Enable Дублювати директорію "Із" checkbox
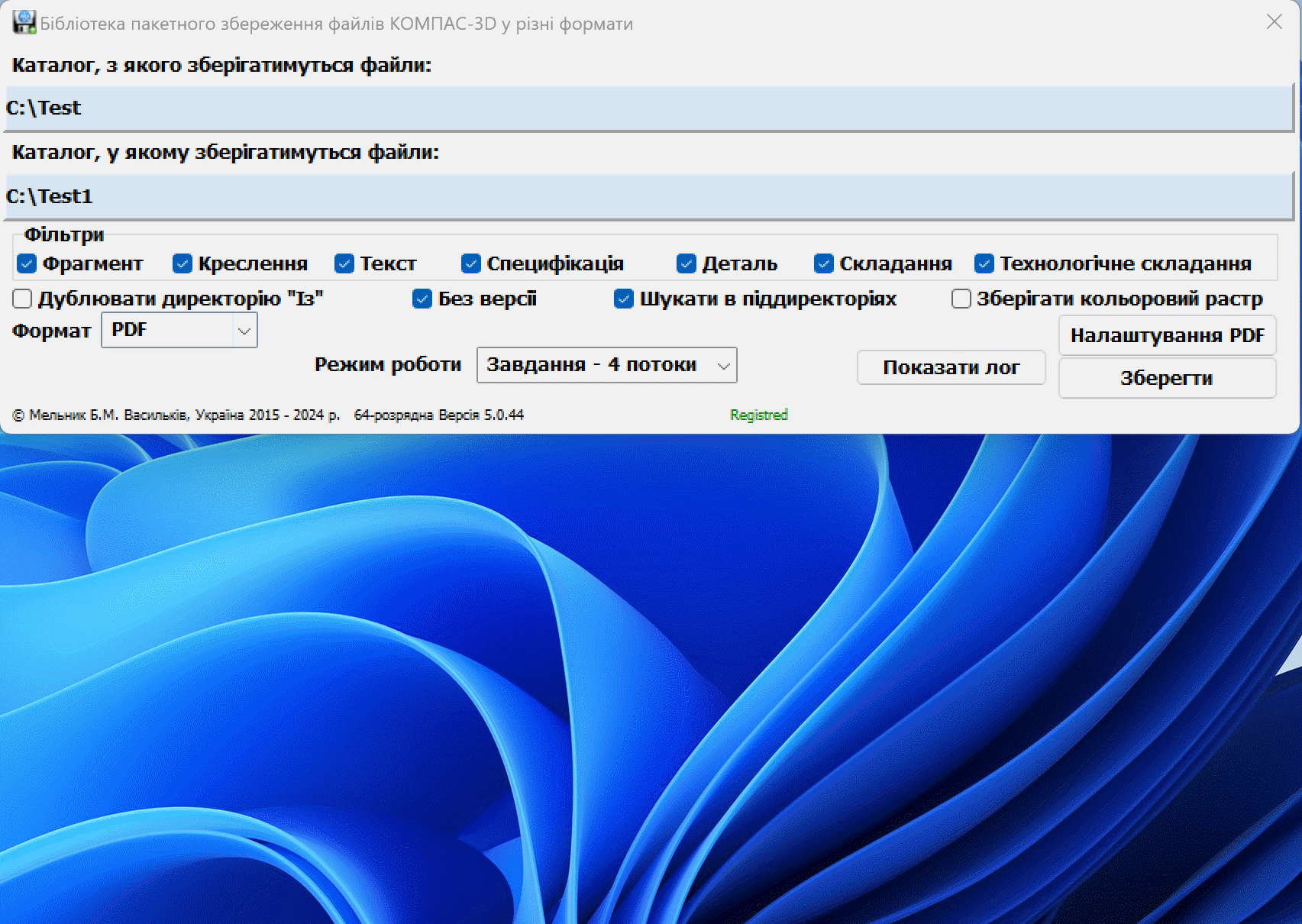The height and width of the screenshot is (924, 1302). 22,299
